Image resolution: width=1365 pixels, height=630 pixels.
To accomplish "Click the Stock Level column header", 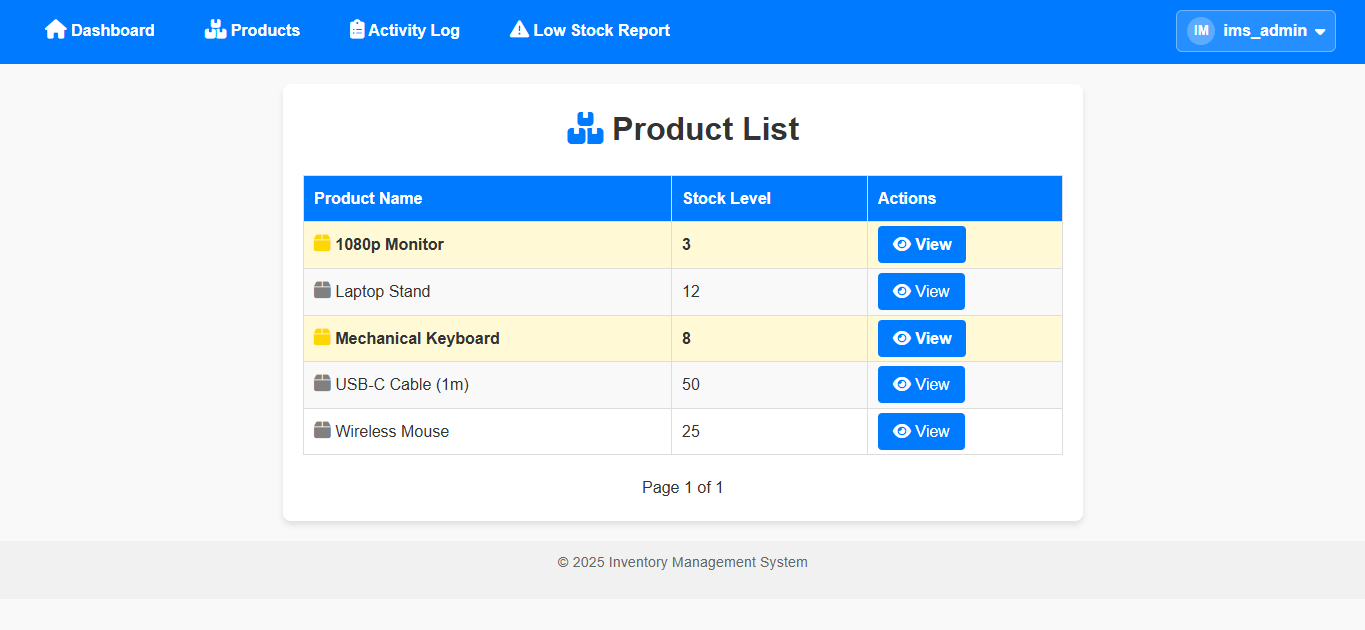I will point(727,198).
